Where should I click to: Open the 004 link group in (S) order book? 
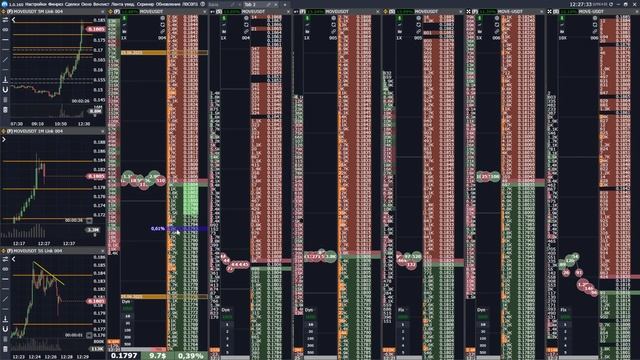click(x=246, y=38)
